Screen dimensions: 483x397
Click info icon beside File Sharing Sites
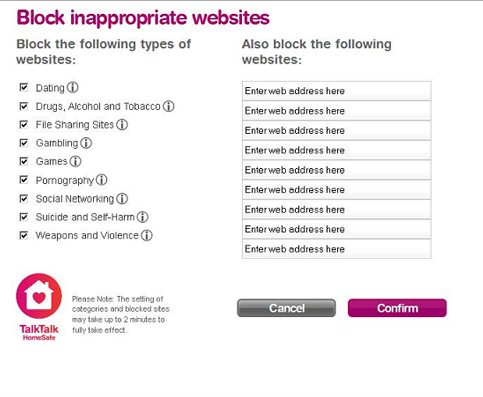pyautogui.click(x=122, y=124)
